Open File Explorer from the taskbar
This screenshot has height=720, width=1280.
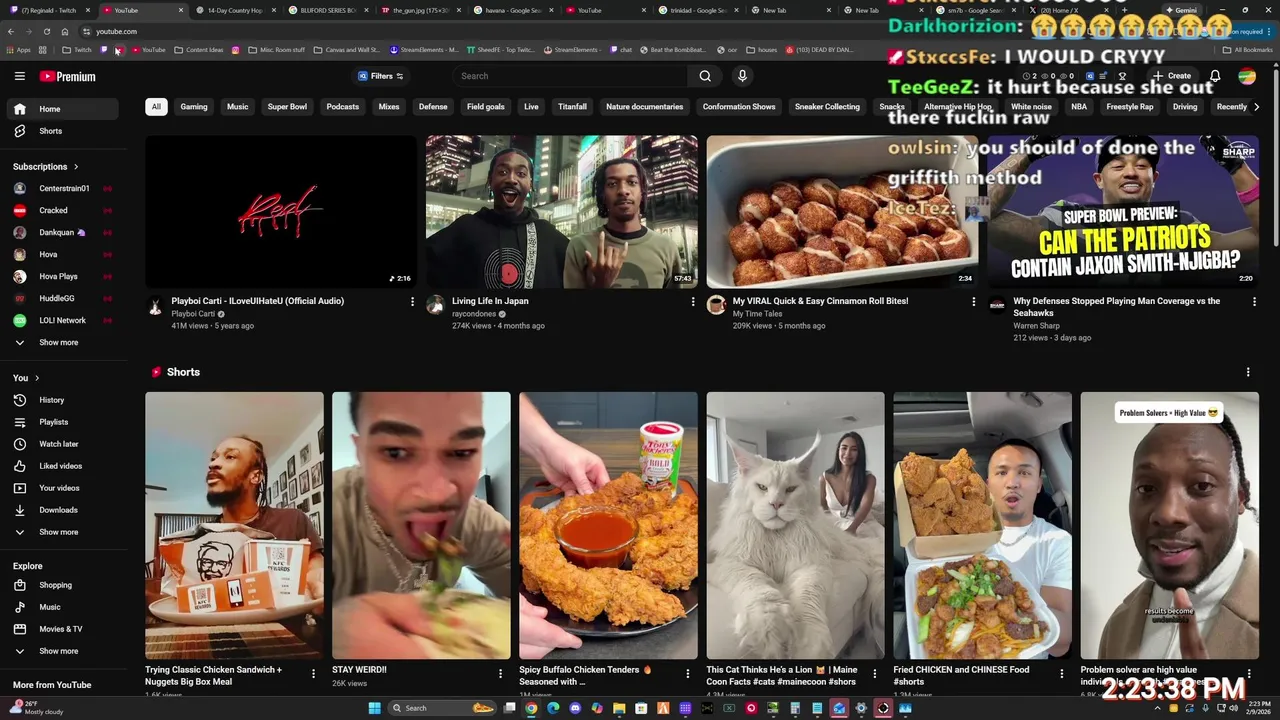point(619,708)
